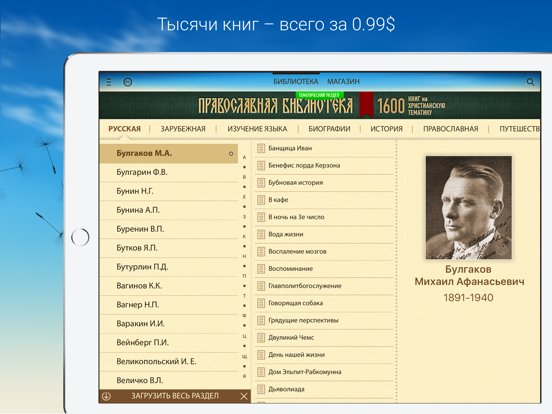
Task: Open Православная библиотека banner
Action: (x=320, y=105)
